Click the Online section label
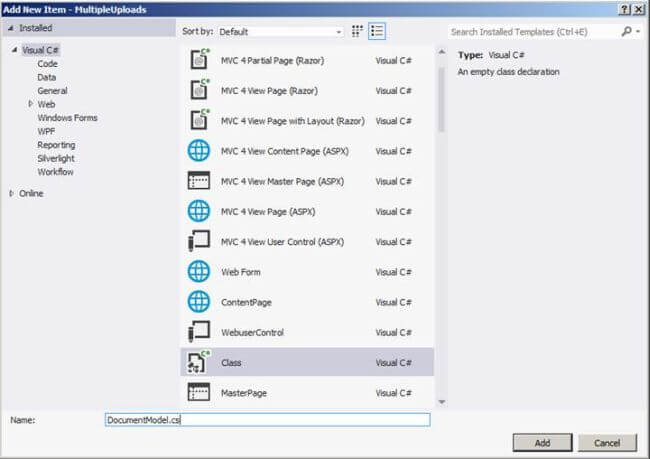The height and width of the screenshot is (459, 650). [x=31, y=193]
